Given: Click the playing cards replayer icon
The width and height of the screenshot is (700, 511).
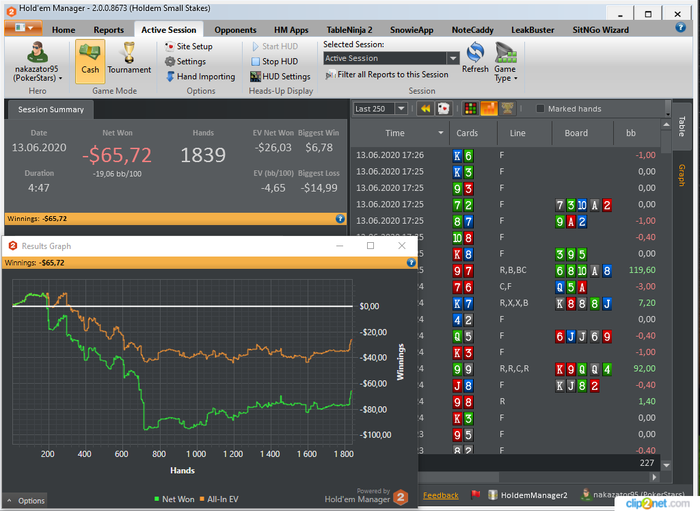Looking at the screenshot, I should (443, 108).
